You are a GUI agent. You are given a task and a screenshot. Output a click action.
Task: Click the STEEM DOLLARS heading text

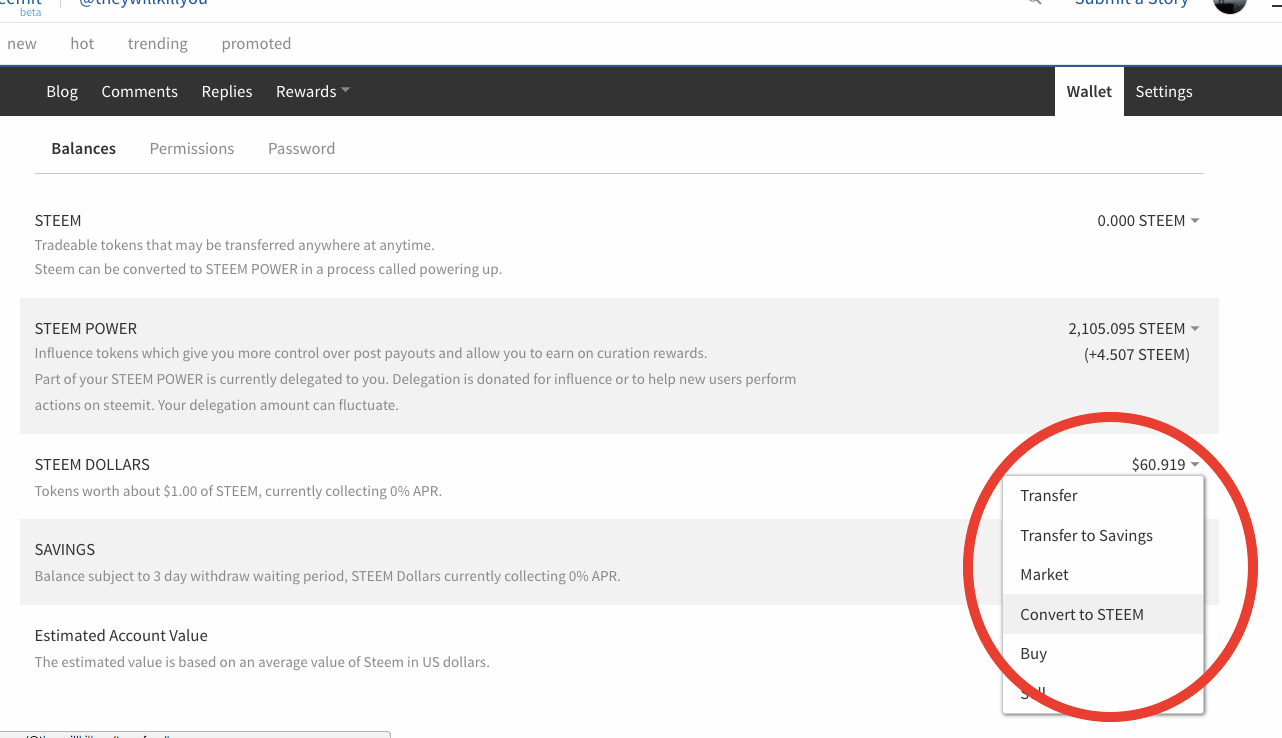[92, 464]
